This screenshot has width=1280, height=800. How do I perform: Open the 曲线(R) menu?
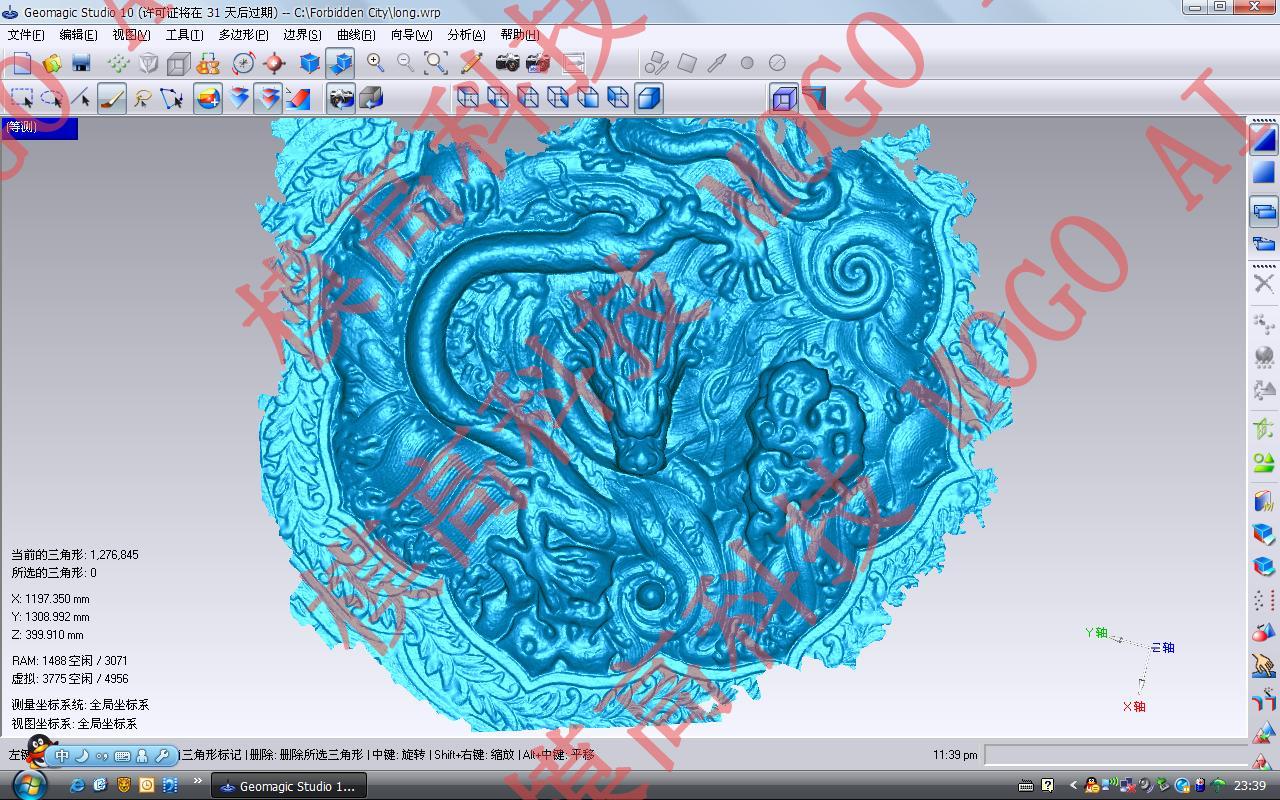[356, 35]
